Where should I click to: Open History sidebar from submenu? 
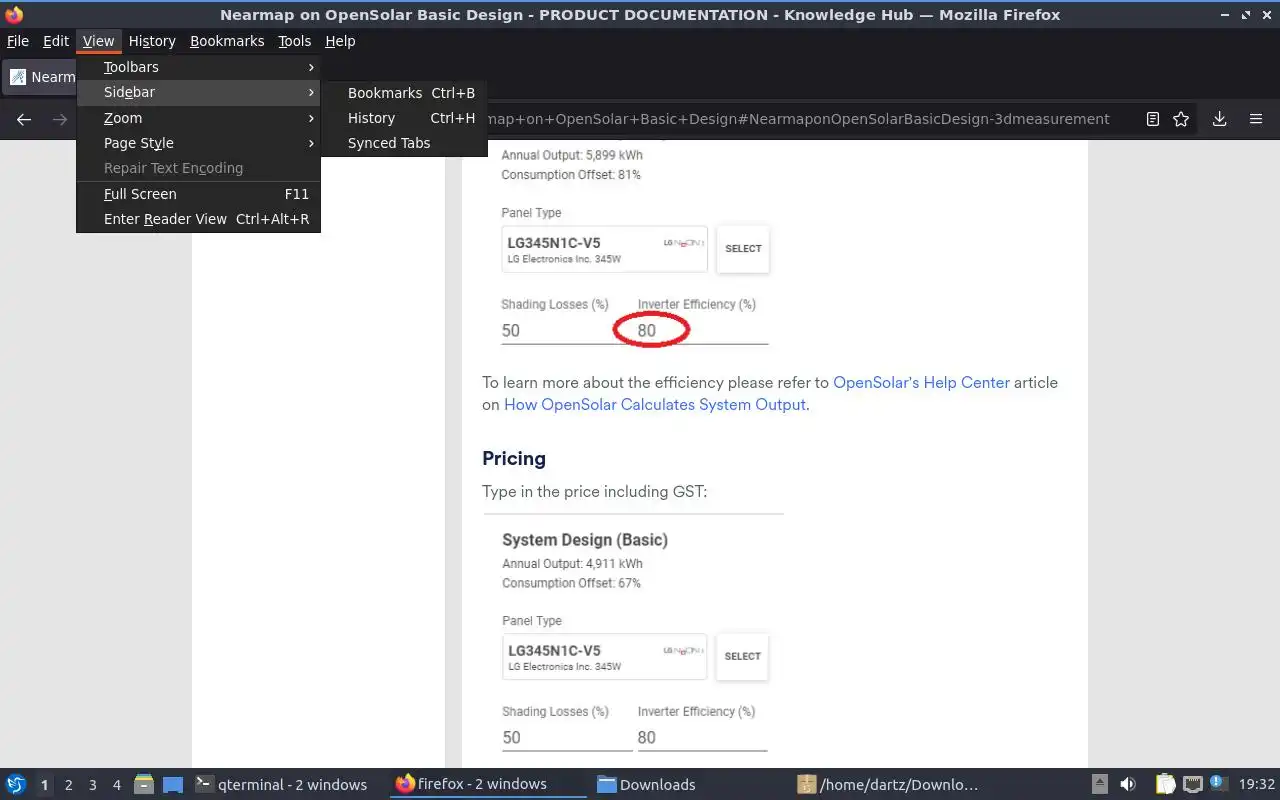click(x=404, y=118)
